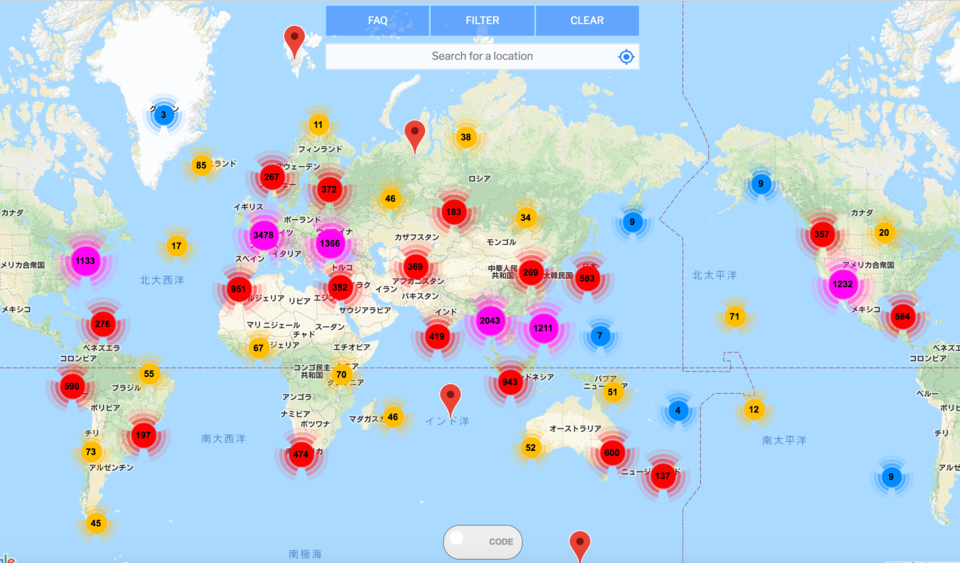Image resolution: width=960 pixels, height=563 pixels.
Task: Click the CLEAR button
Action: click(x=587, y=20)
